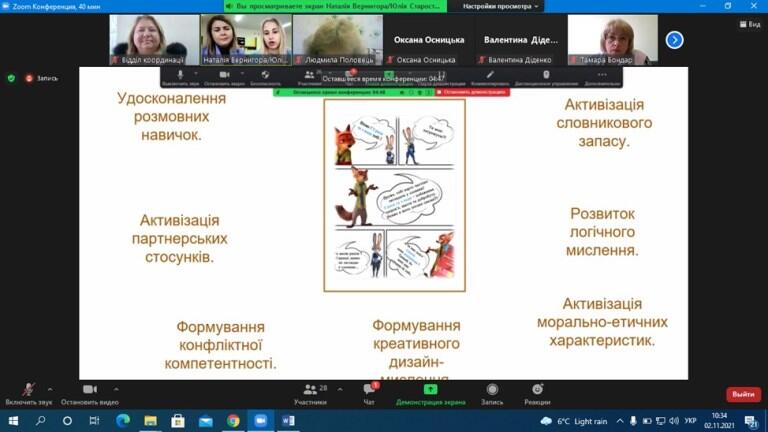This screenshot has height=432, width=768.
Task: Open the Чат chat panel
Action: coord(369,394)
